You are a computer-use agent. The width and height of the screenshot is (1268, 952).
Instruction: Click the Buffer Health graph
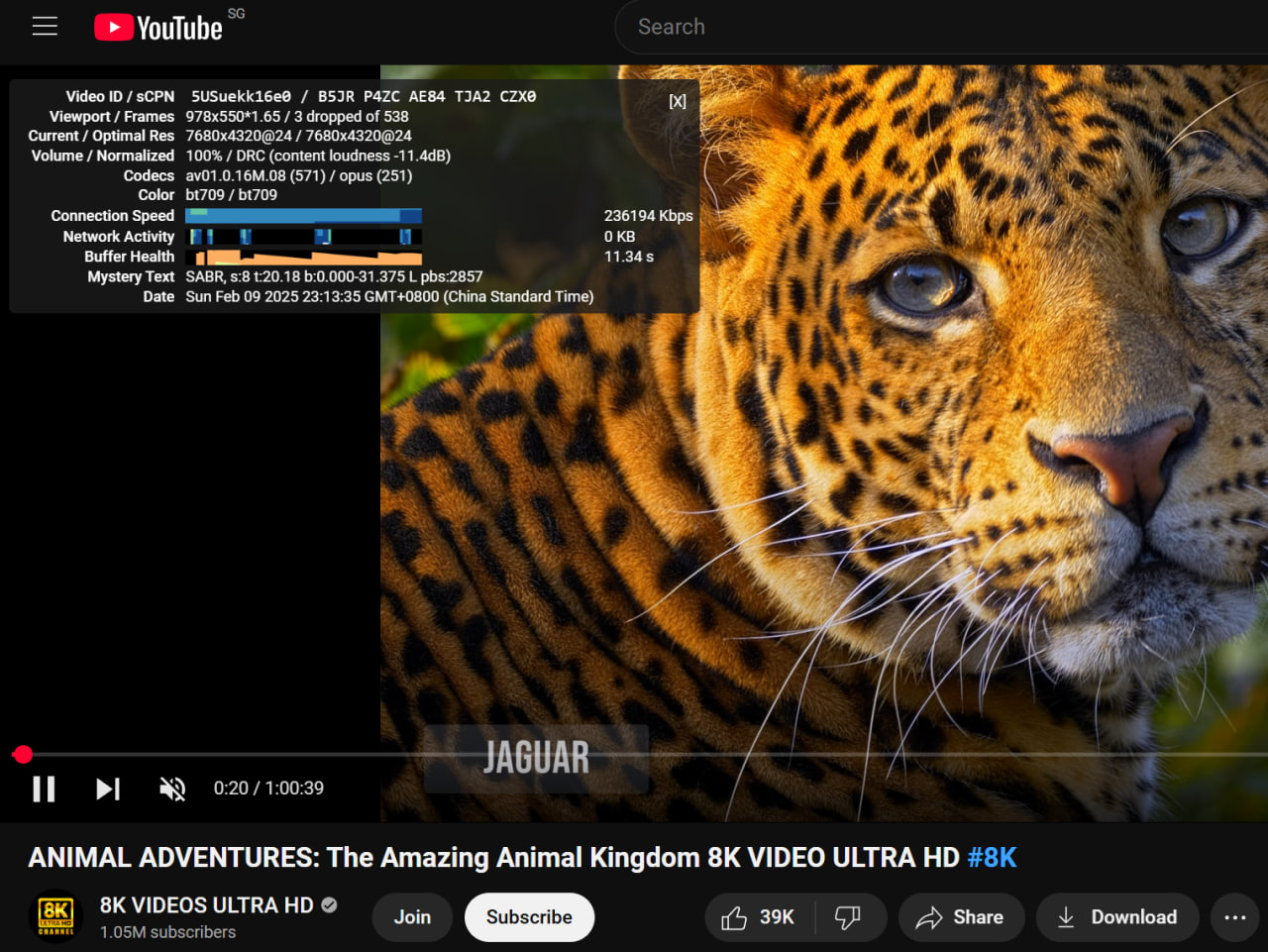point(303,257)
